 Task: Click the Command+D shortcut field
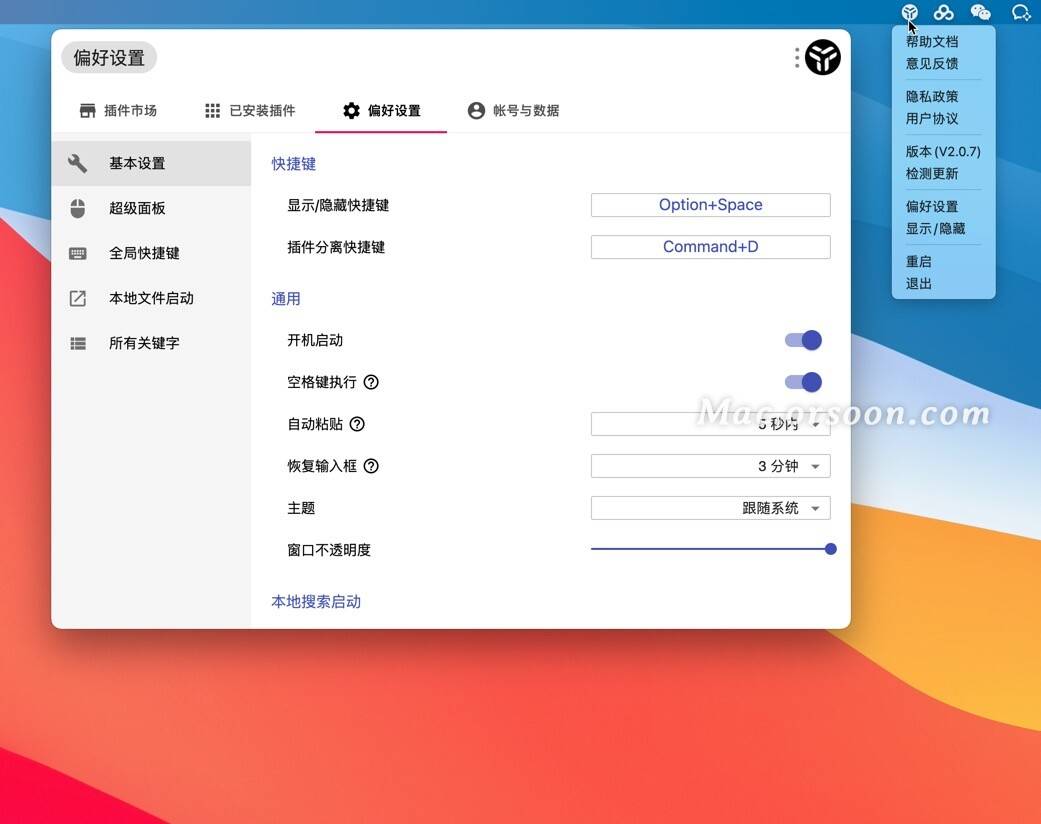click(x=710, y=247)
